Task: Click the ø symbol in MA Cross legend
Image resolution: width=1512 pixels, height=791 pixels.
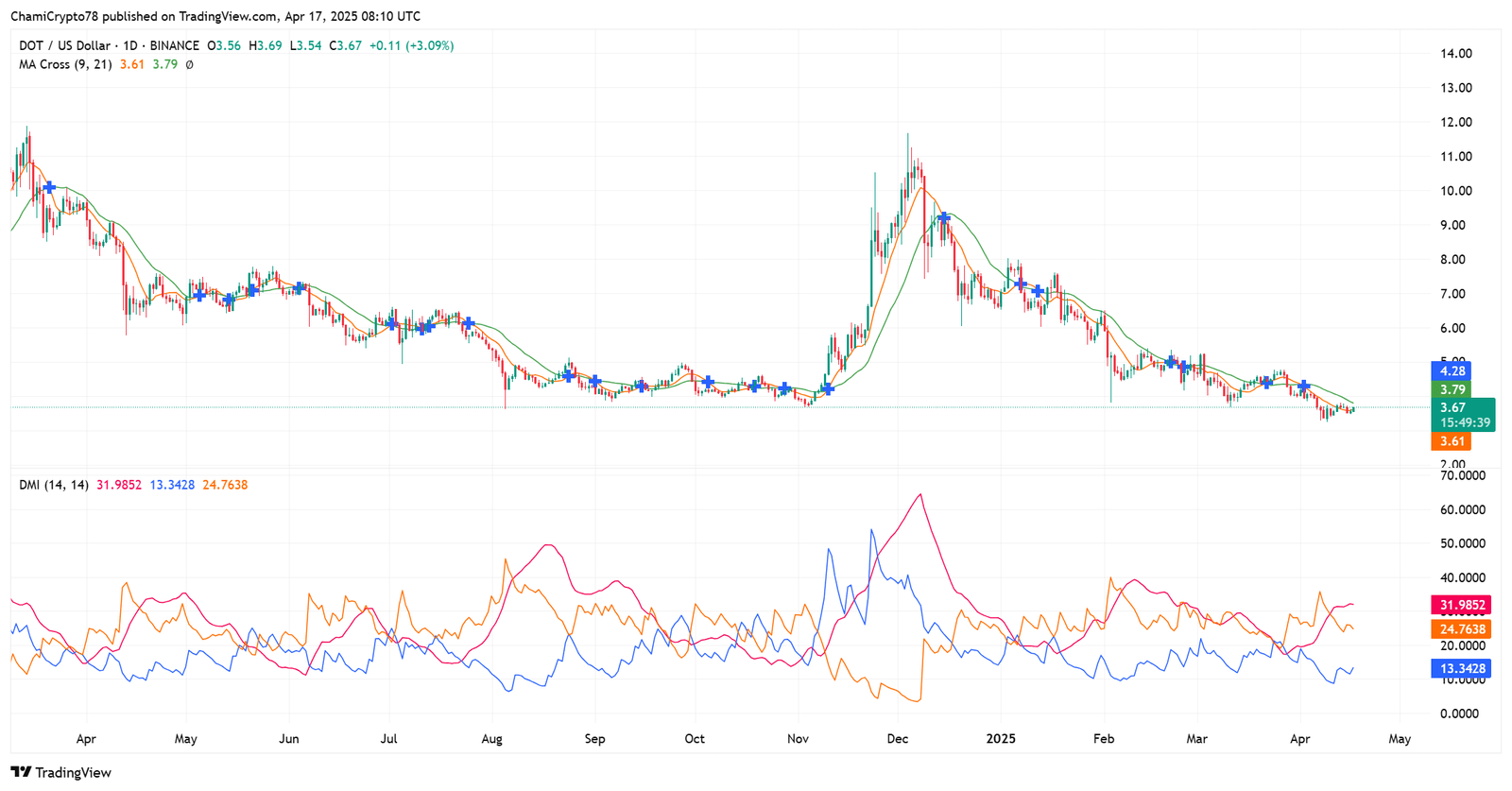Action: pyautogui.click(x=189, y=64)
